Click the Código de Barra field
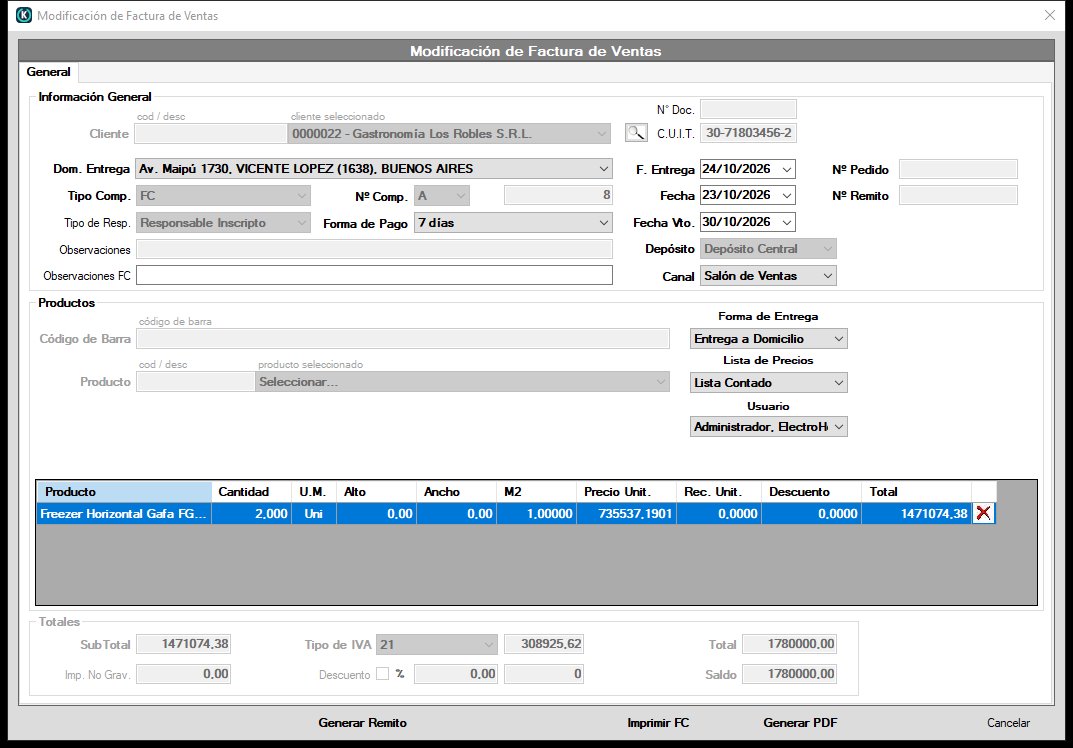 pyautogui.click(x=402, y=338)
